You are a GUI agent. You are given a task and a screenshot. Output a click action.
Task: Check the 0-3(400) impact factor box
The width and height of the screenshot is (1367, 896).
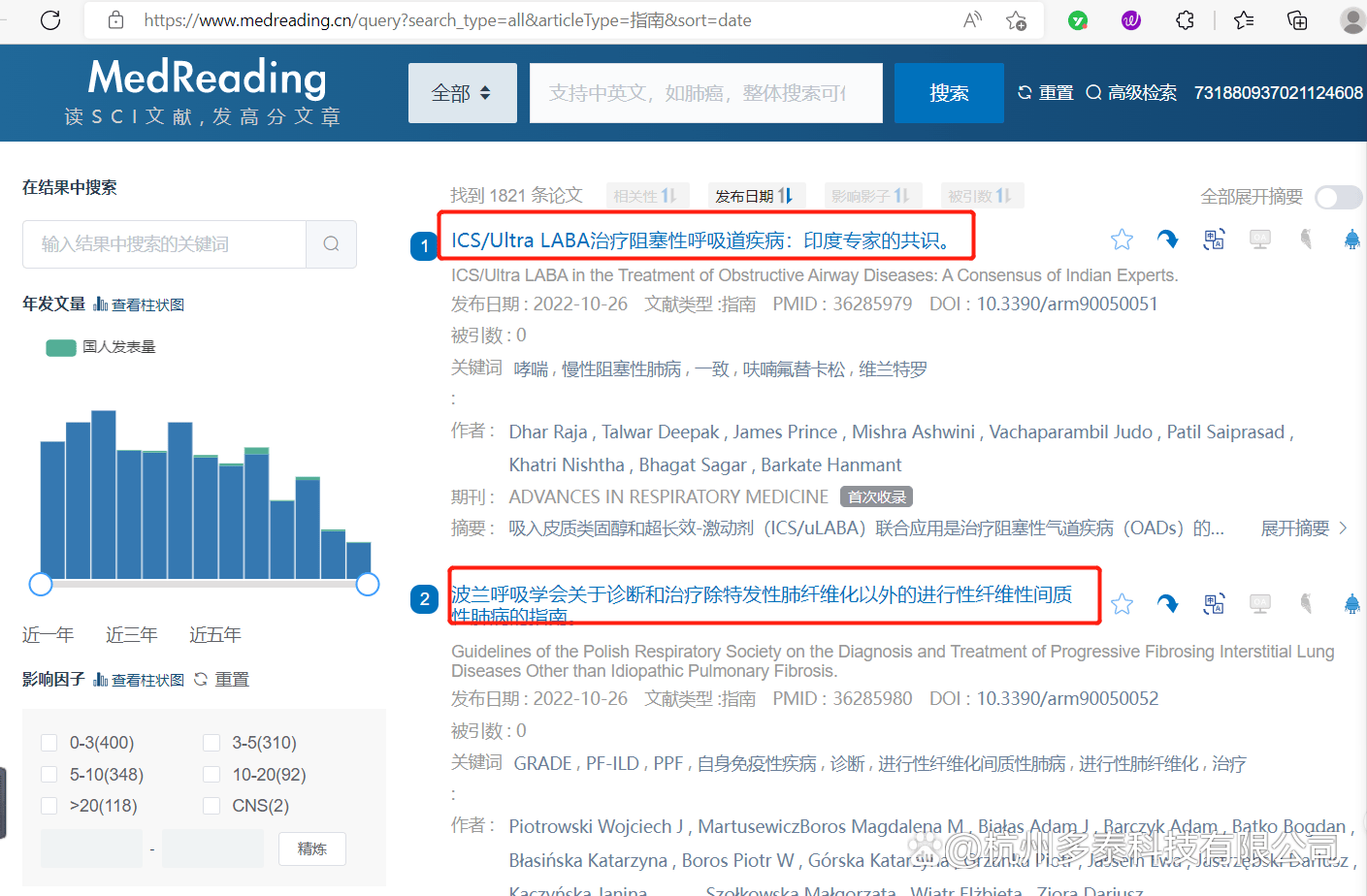point(49,743)
